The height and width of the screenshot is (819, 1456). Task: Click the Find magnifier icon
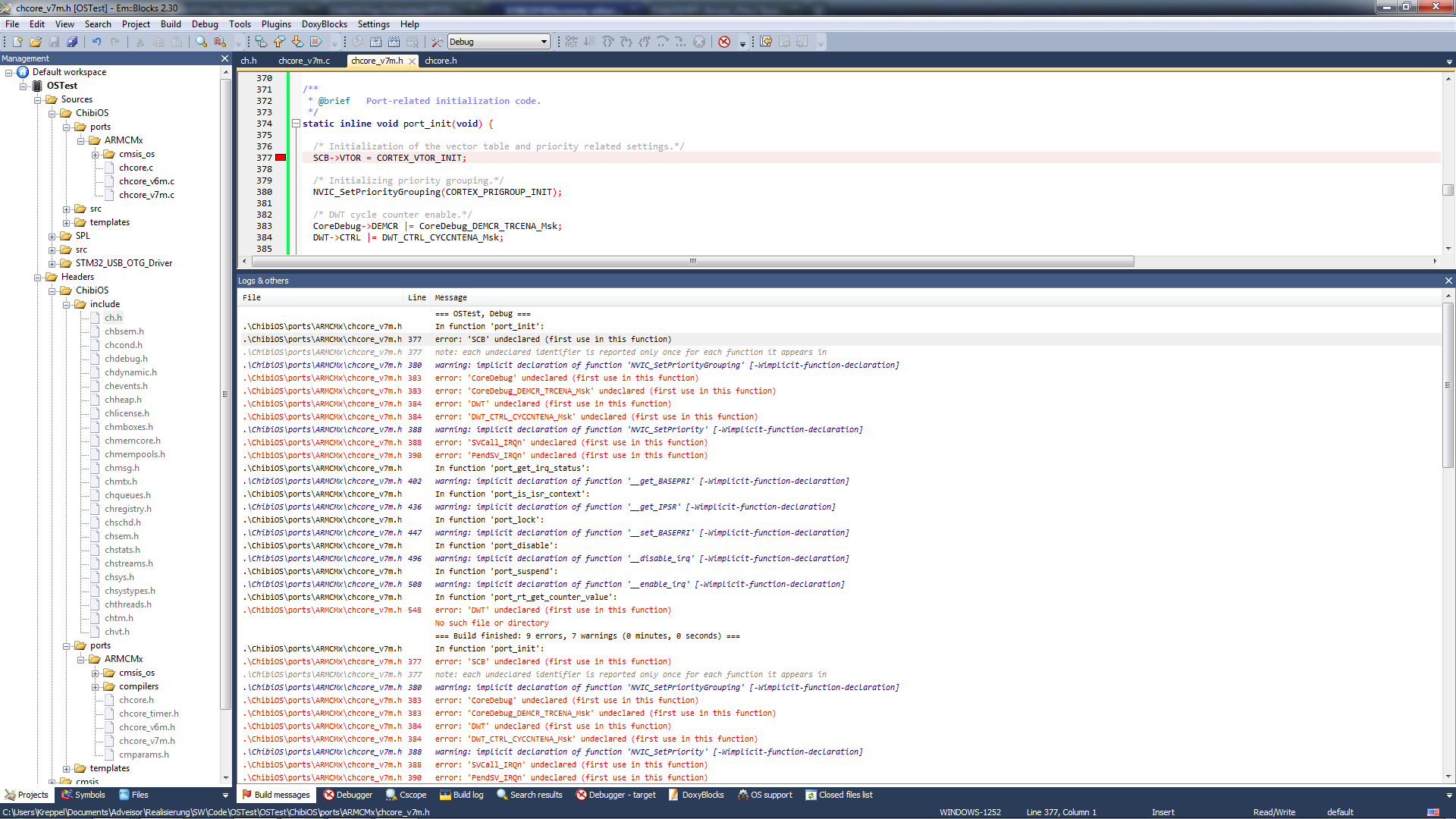202,42
